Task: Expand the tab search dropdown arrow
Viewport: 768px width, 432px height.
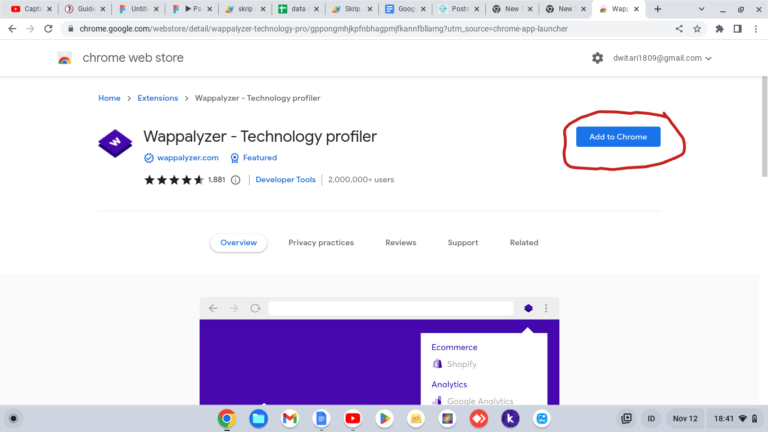Action: click(x=701, y=9)
